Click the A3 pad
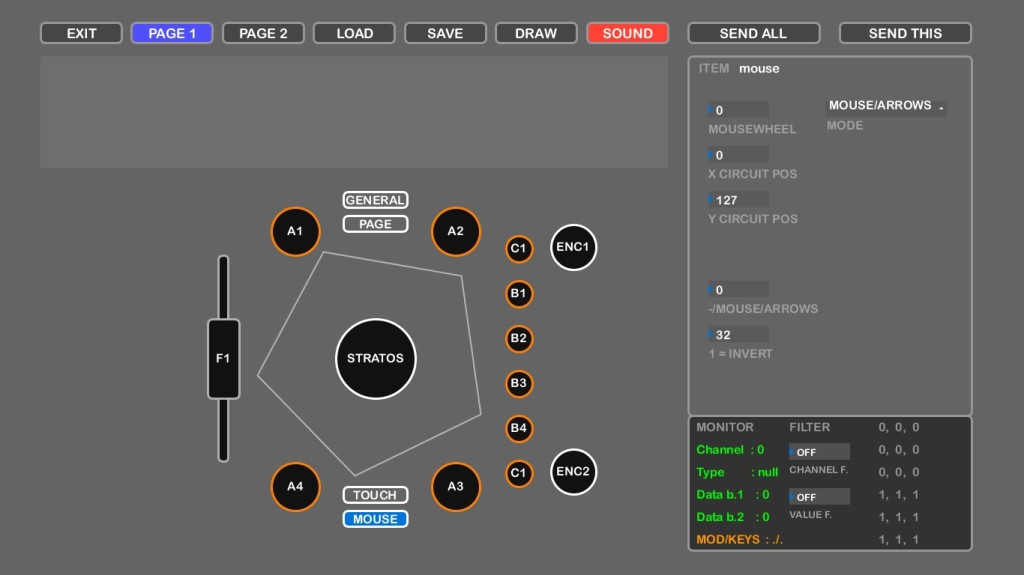Viewport: 1024px width, 575px height. click(x=455, y=487)
